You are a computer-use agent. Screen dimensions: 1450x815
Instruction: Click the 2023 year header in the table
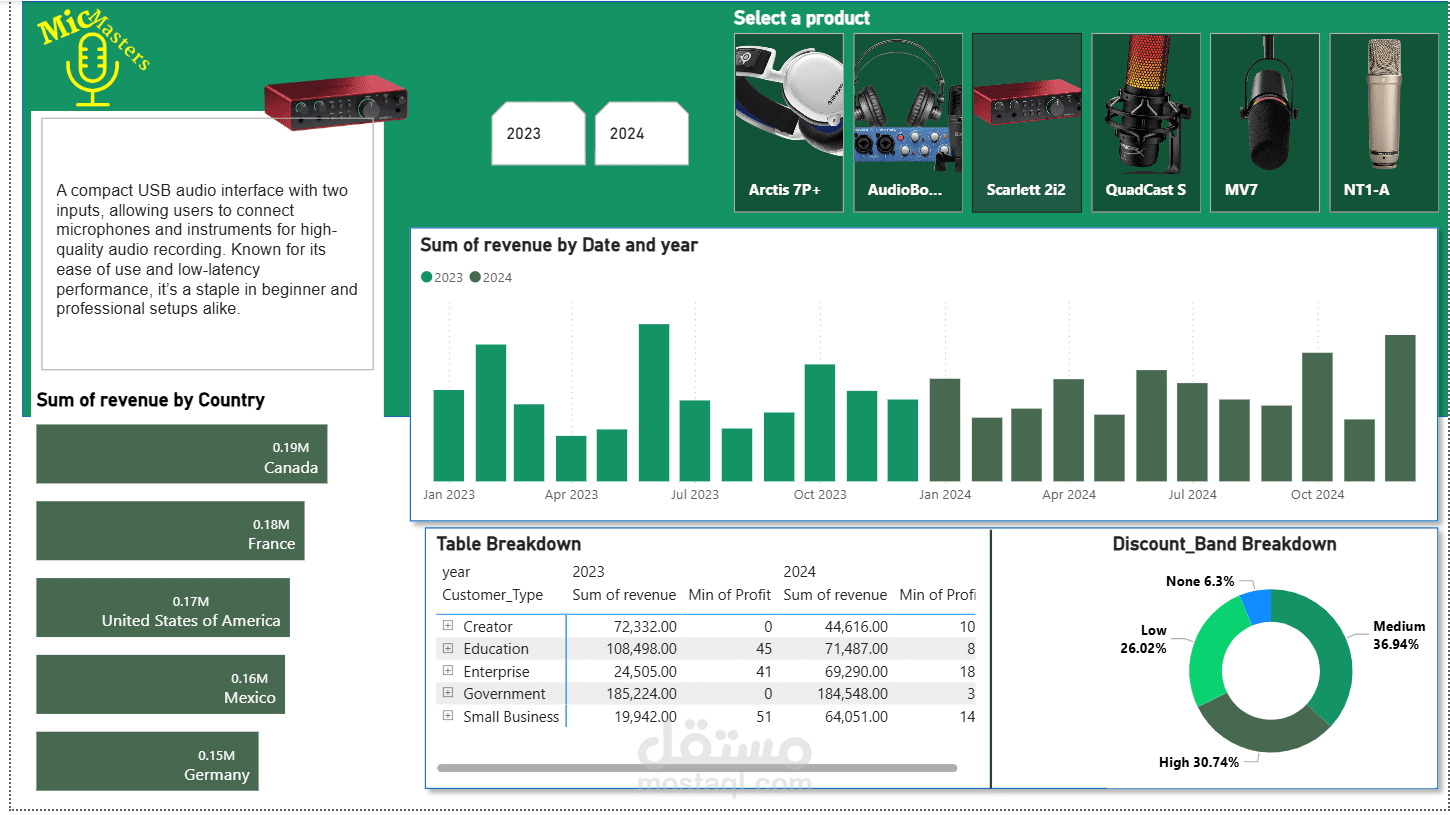pos(588,572)
